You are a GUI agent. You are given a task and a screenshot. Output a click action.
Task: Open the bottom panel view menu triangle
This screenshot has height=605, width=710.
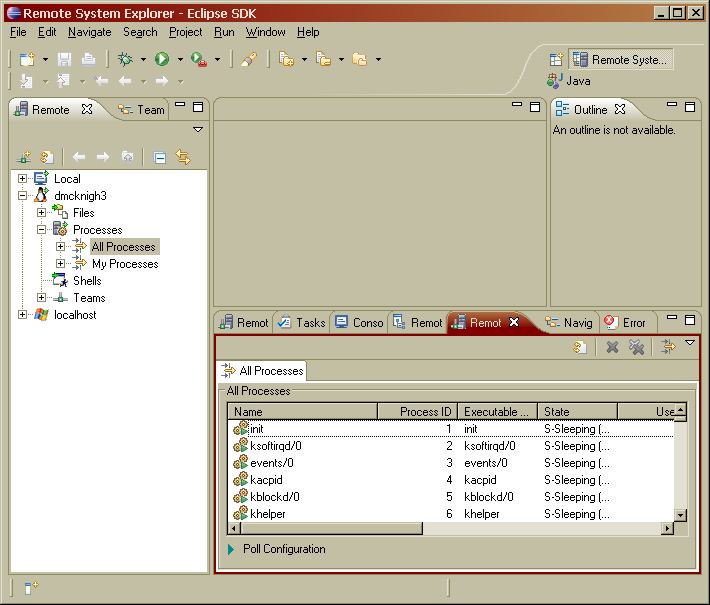click(x=689, y=344)
